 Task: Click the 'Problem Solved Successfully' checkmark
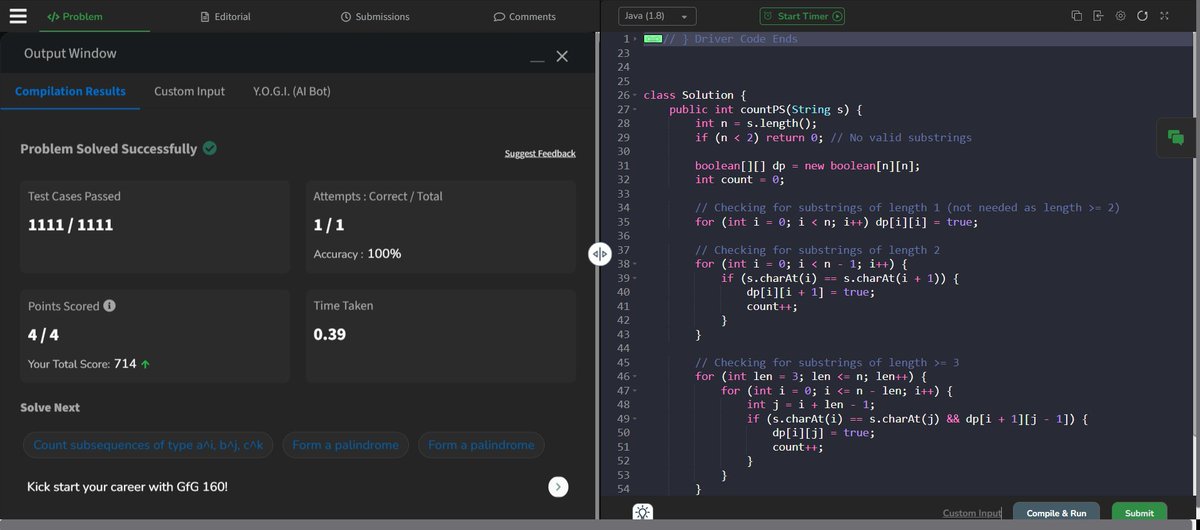[210, 148]
